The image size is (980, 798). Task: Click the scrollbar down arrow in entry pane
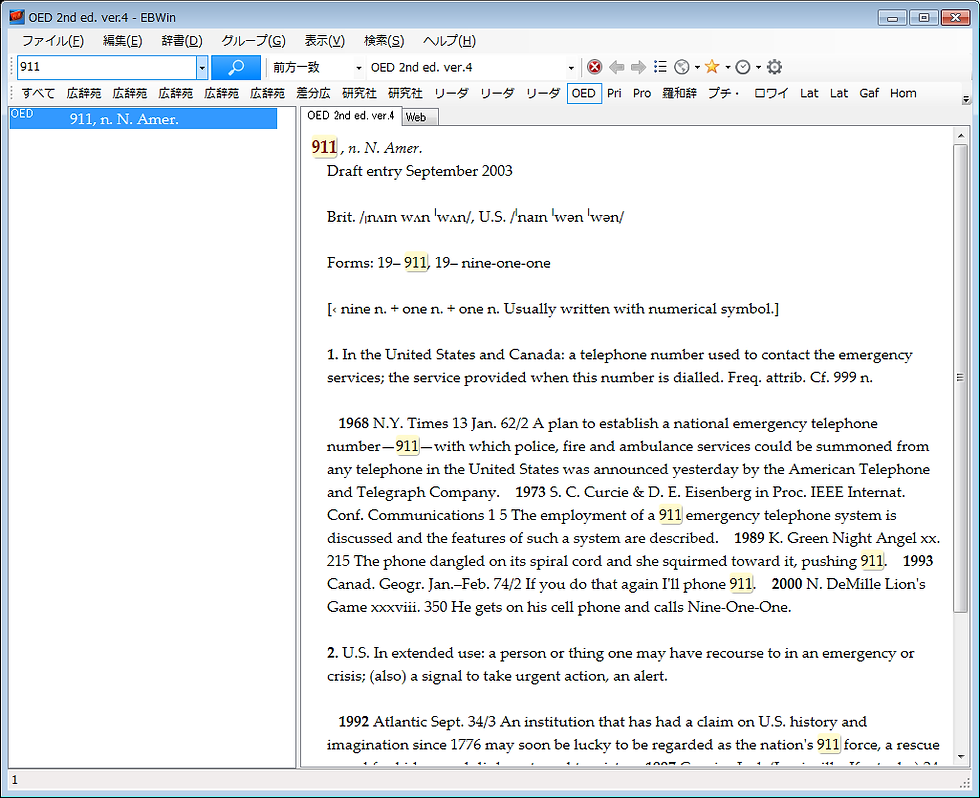click(961, 757)
